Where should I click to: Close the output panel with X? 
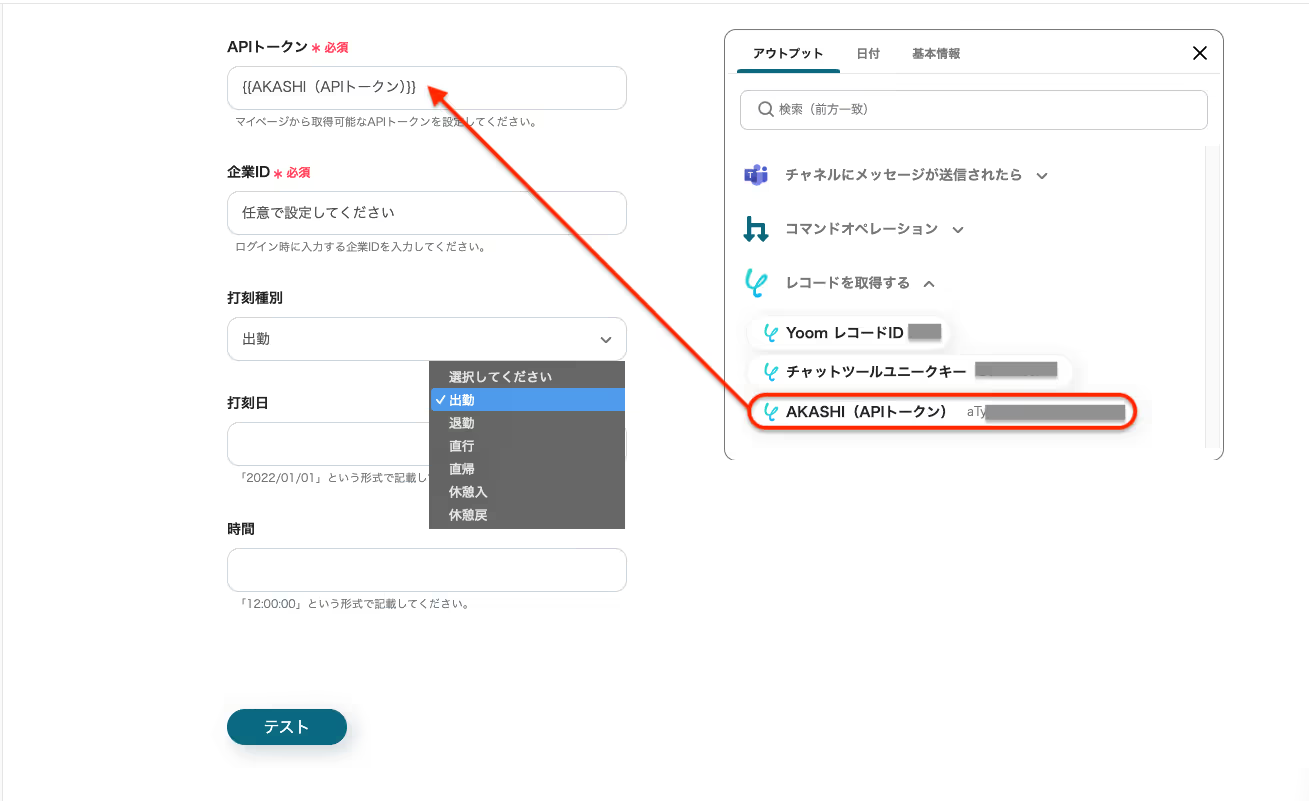(1200, 53)
